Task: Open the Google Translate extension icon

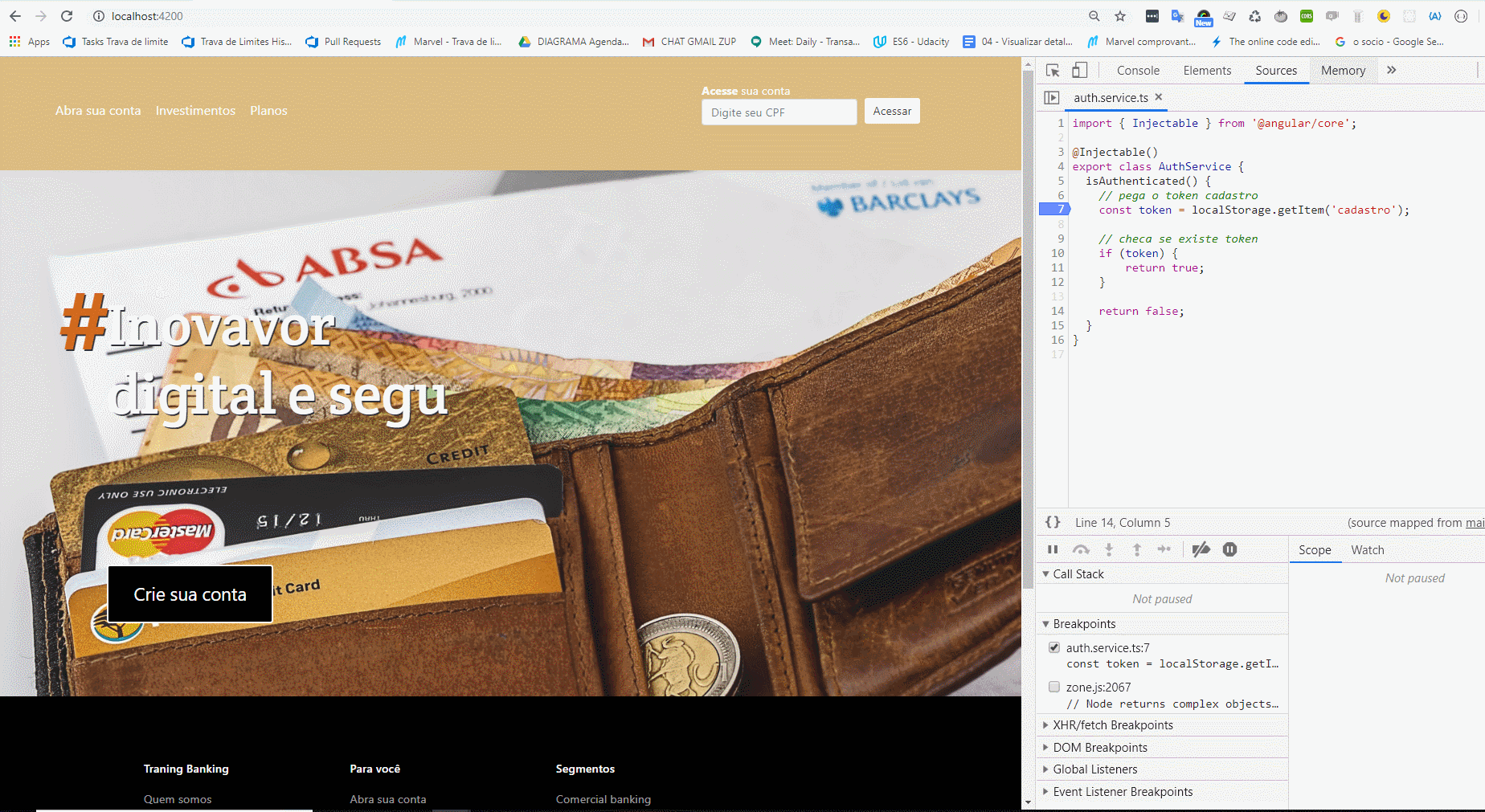Action: (x=1178, y=16)
